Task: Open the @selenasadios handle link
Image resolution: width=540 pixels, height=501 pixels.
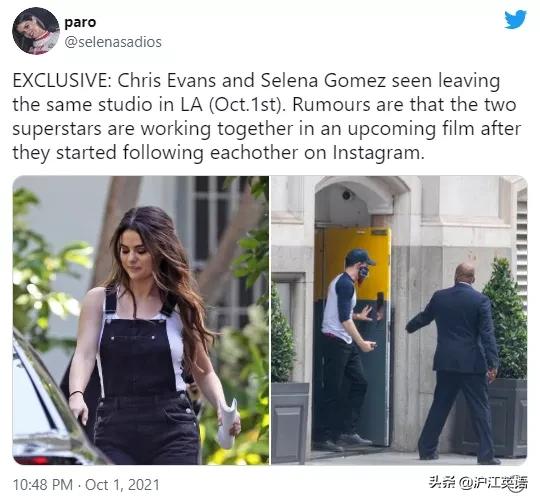Action: pos(113,42)
